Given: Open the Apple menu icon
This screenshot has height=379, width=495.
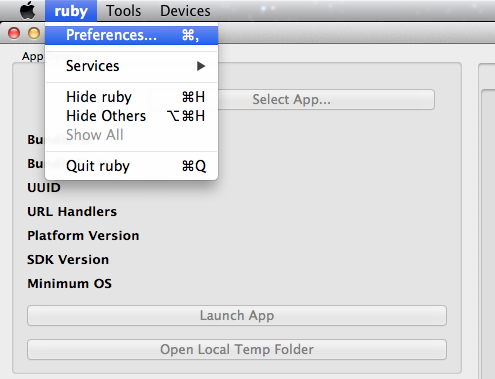Looking at the screenshot, I should click(x=28, y=10).
